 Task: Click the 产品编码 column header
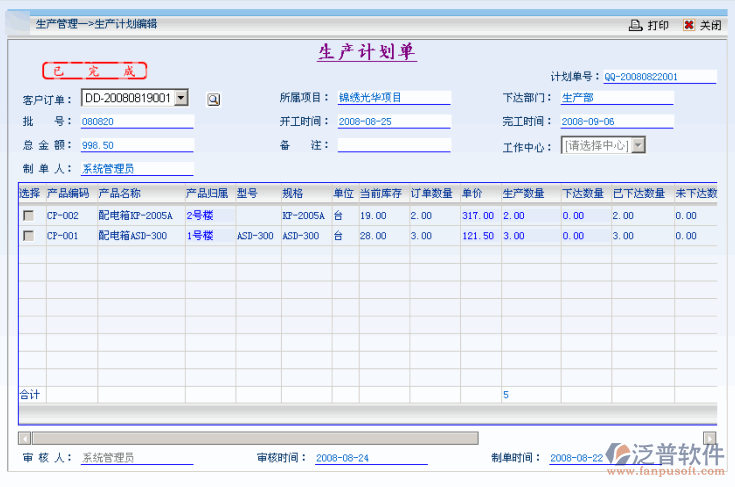click(68, 192)
